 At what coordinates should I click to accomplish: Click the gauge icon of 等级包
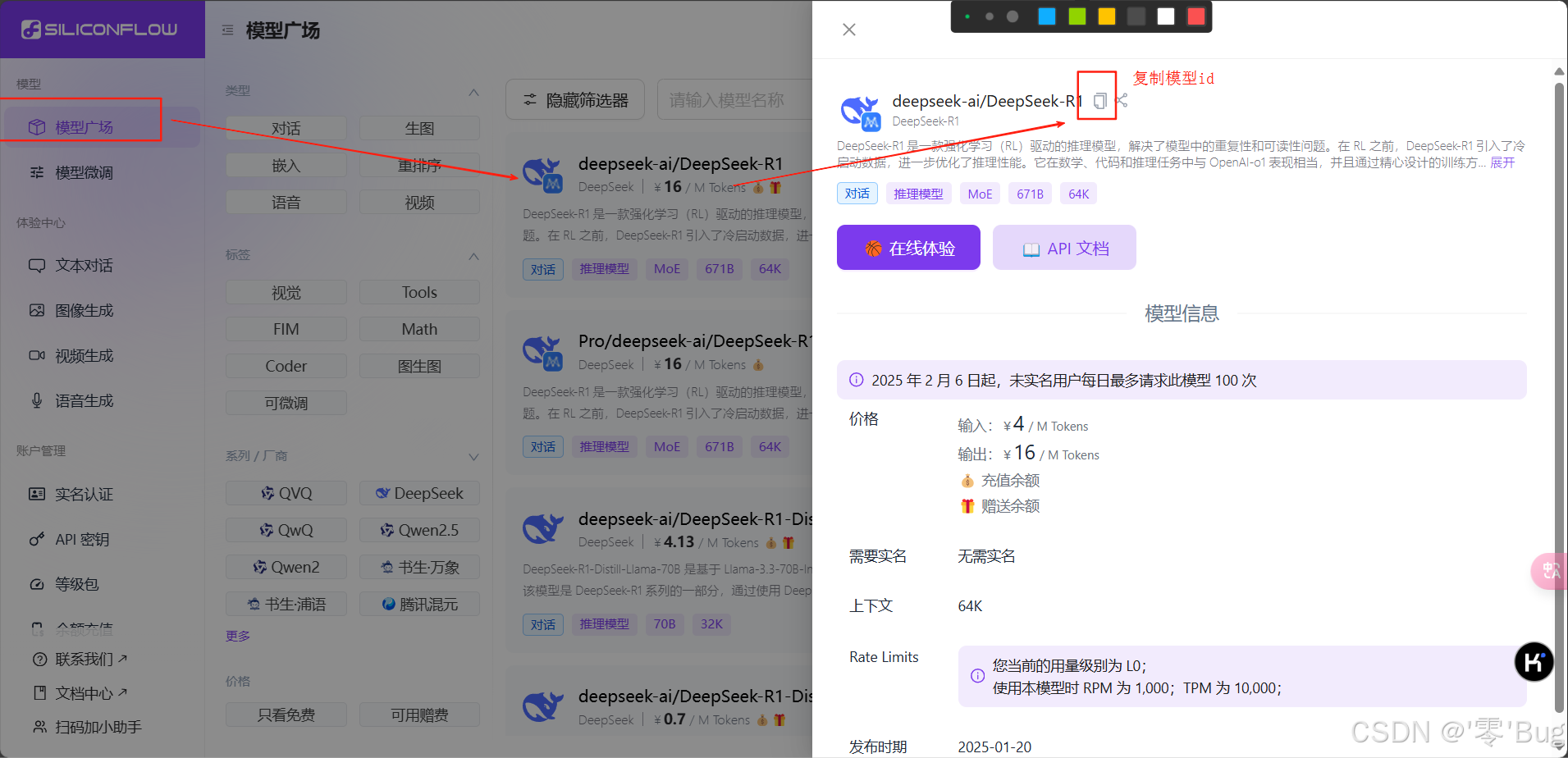(37, 584)
